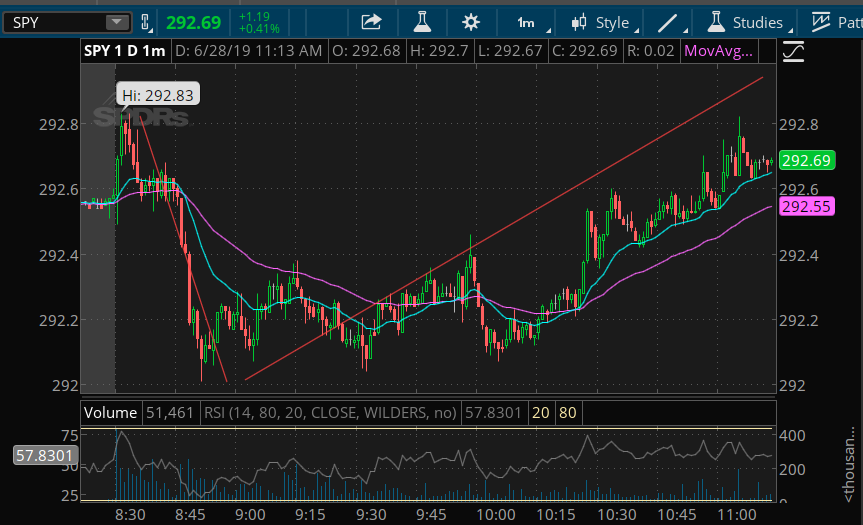This screenshot has width=863, height=525.
Task: Click the RSI oversold value 20
Action: pos(540,413)
